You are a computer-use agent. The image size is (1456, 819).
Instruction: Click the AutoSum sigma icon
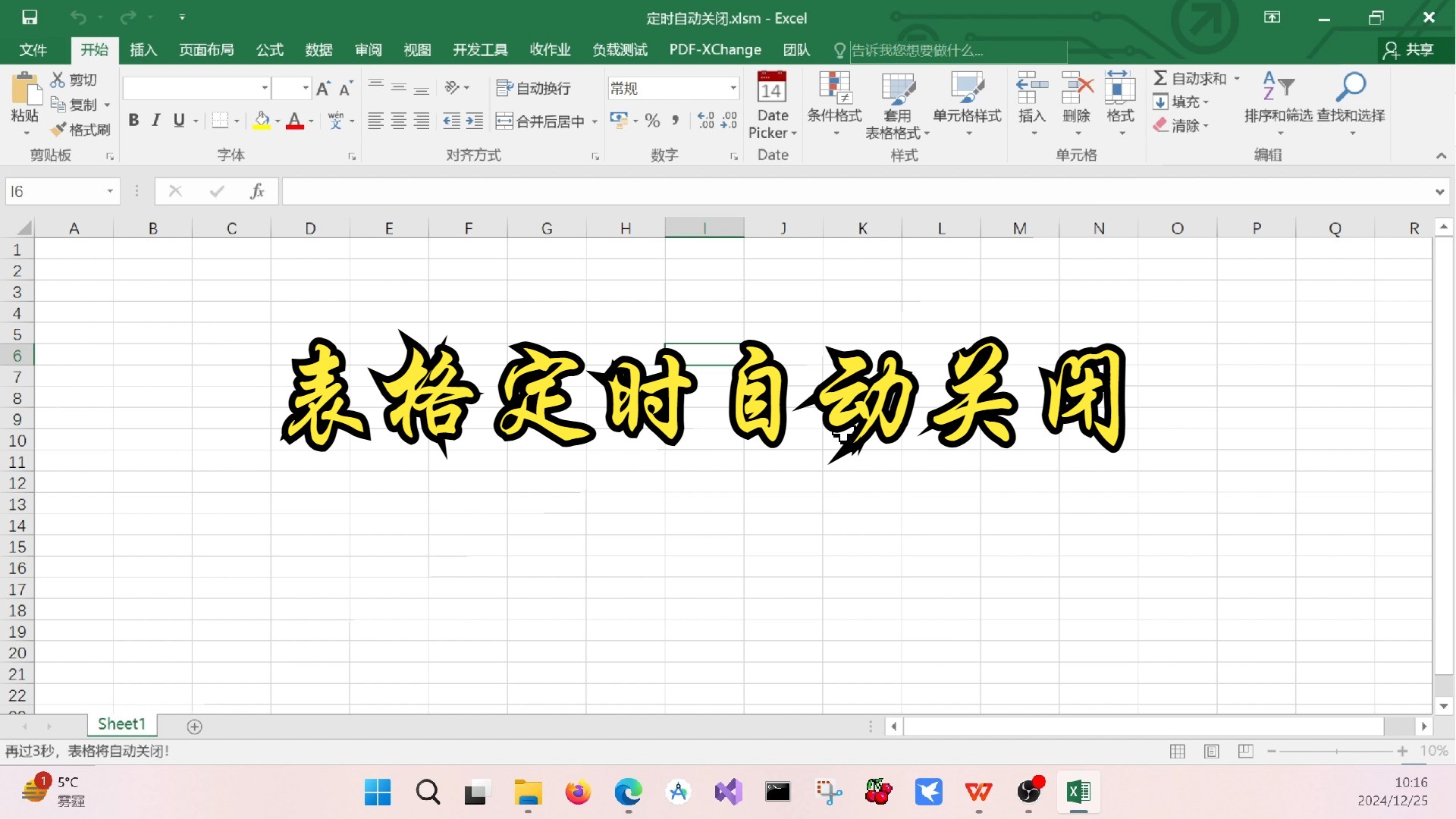coord(1160,78)
